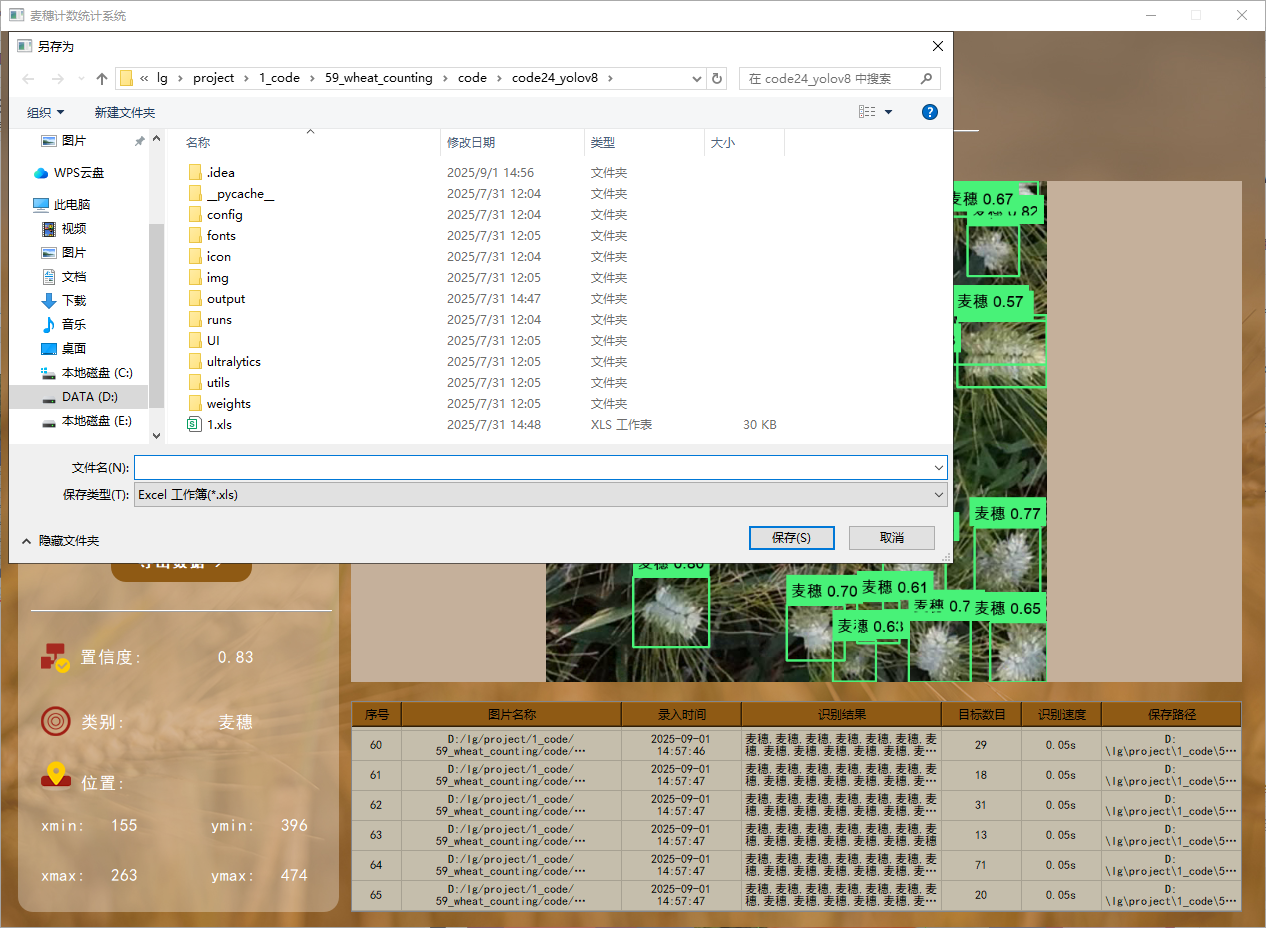Click the 识别结果 column header

(x=841, y=714)
